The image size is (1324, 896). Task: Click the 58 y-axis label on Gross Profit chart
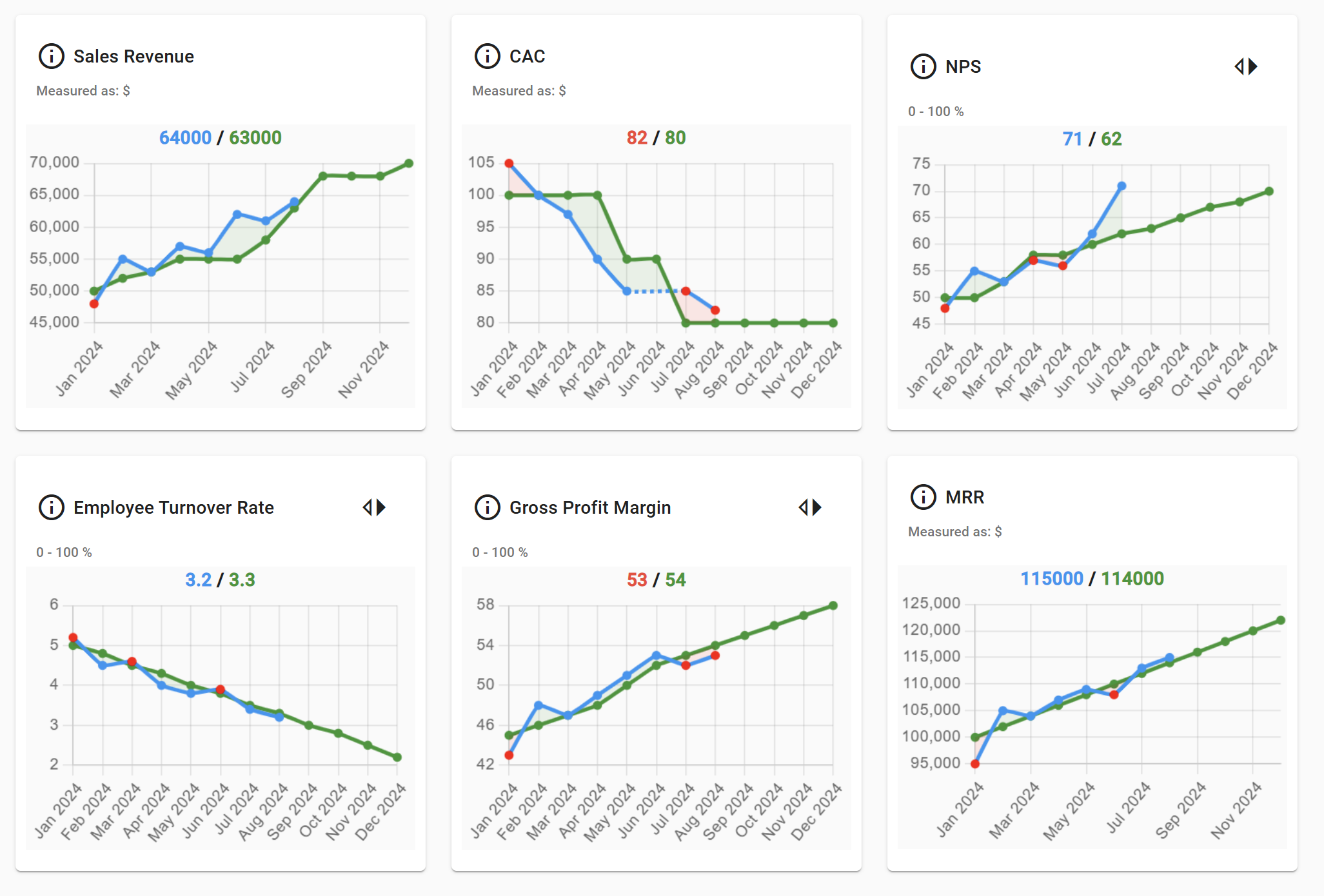click(x=485, y=604)
